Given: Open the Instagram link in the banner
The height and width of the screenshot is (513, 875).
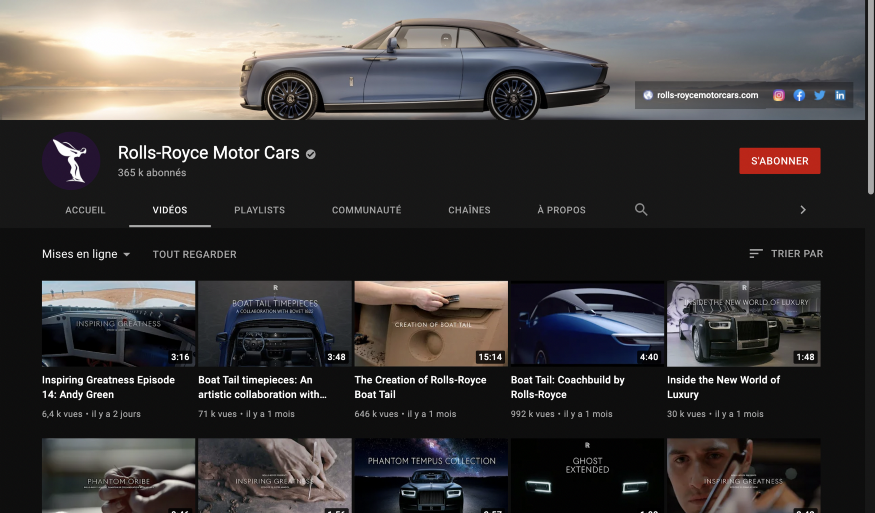Looking at the screenshot, I should [778, 95].
